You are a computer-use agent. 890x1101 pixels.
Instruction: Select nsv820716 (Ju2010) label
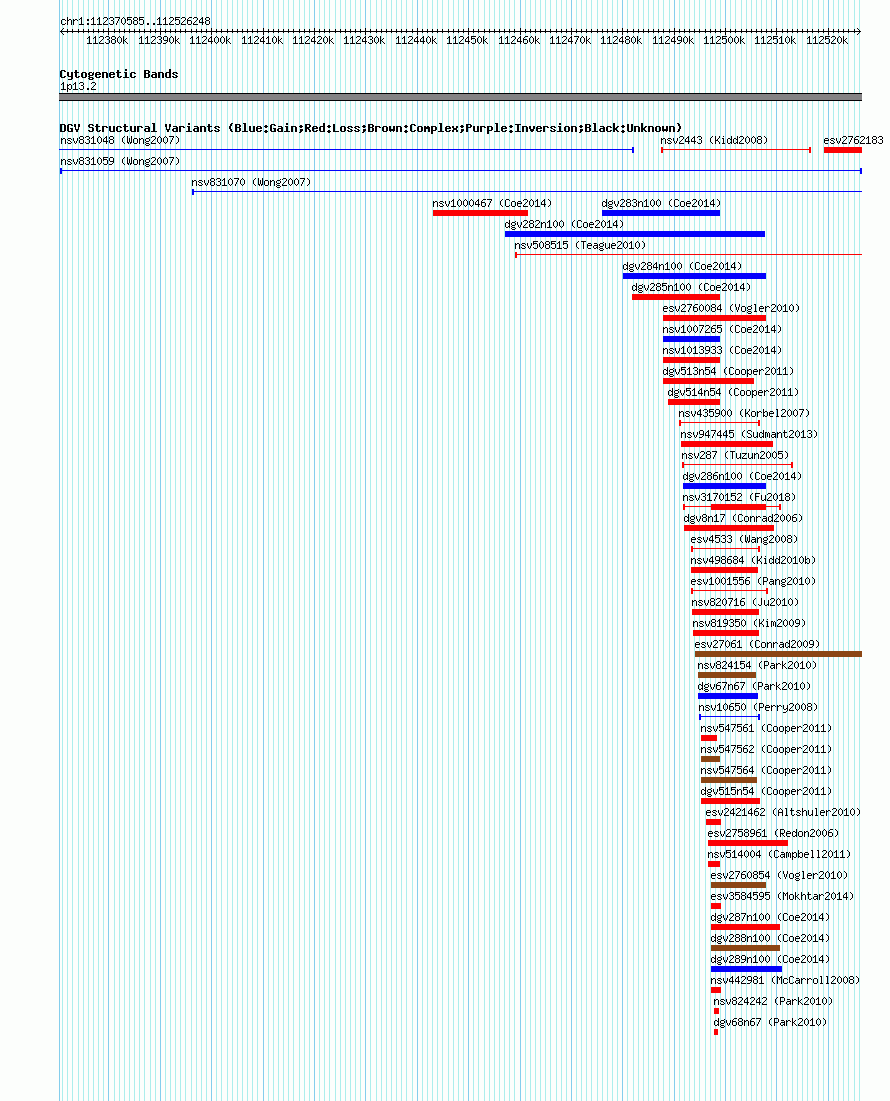click(x=745, y=602)
